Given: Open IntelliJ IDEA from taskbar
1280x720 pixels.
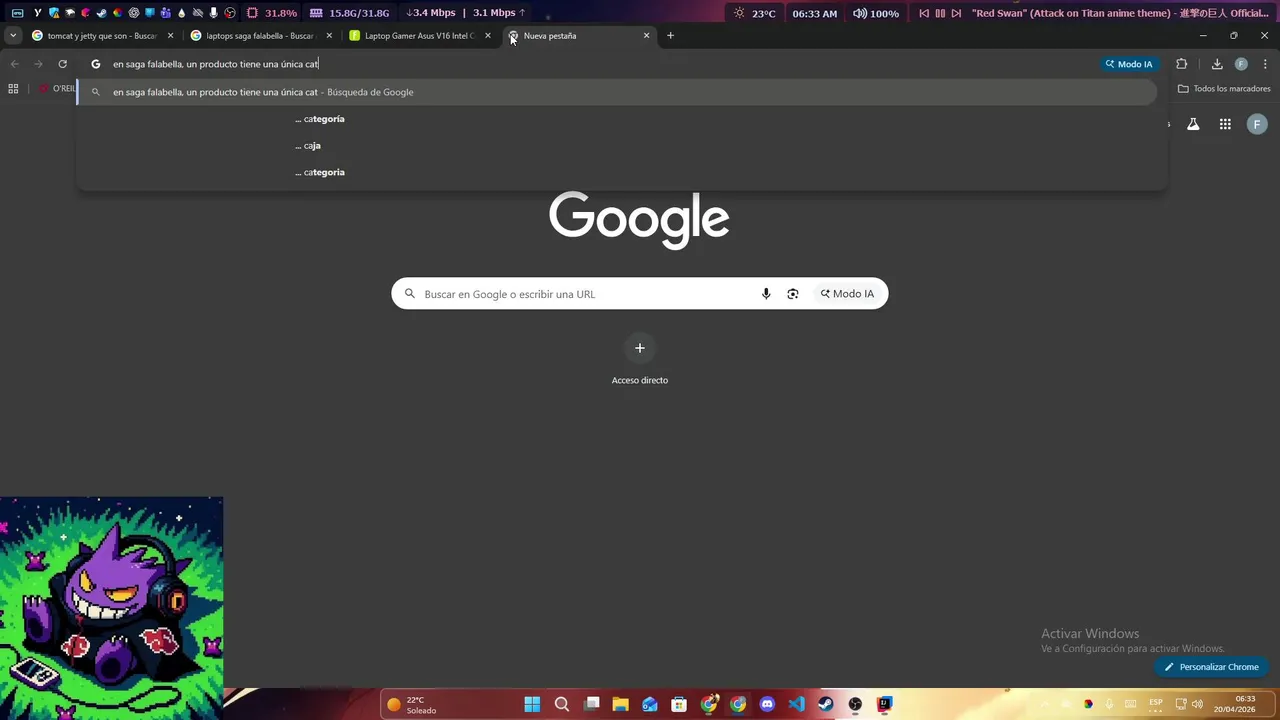Looking at the screenshot, I should 884,704.
